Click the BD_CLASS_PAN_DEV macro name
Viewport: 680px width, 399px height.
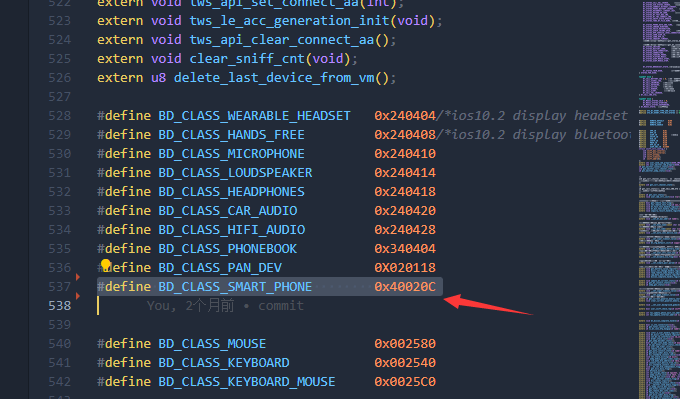220,268
